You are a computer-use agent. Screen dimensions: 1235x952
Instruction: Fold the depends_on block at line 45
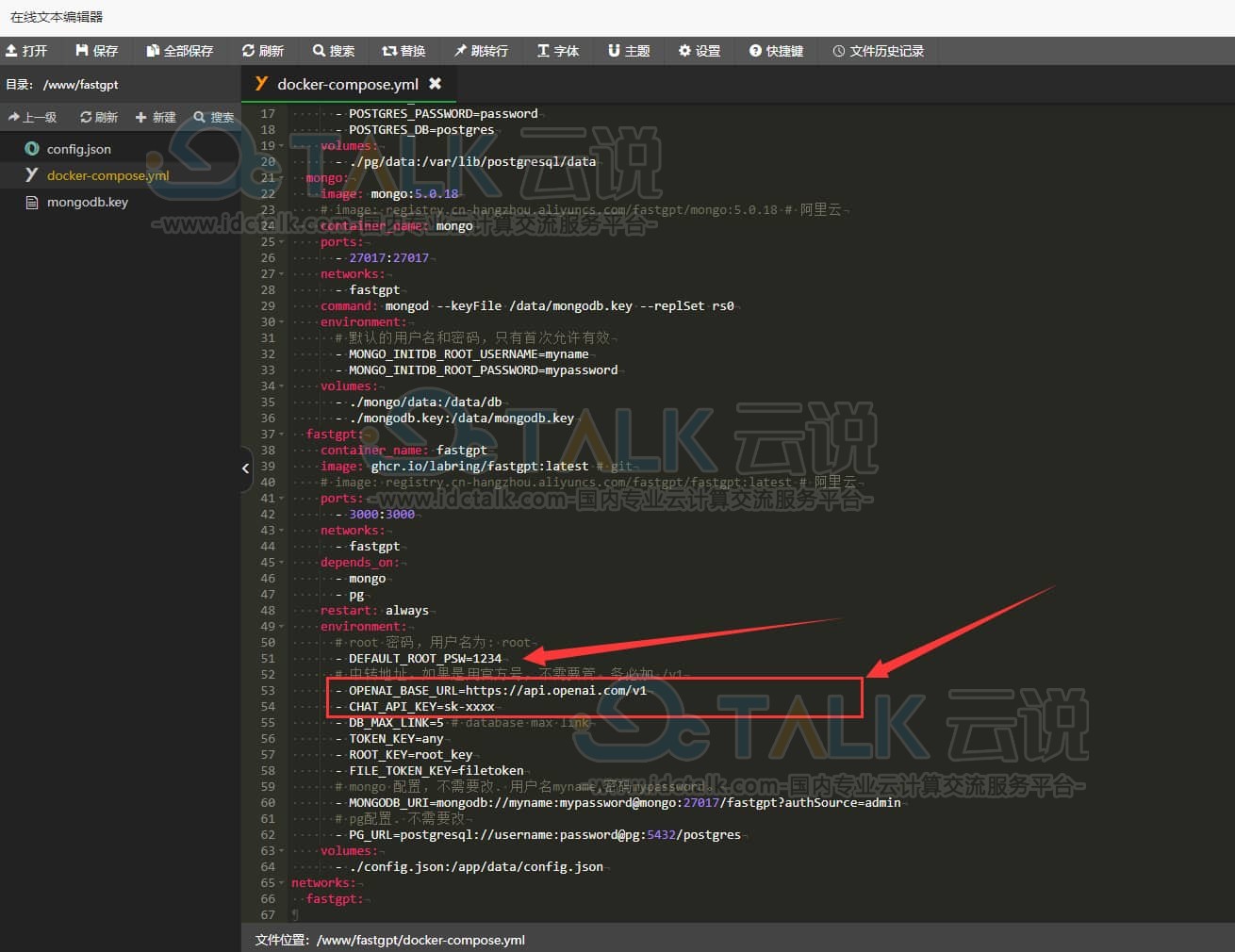[281, 563]
